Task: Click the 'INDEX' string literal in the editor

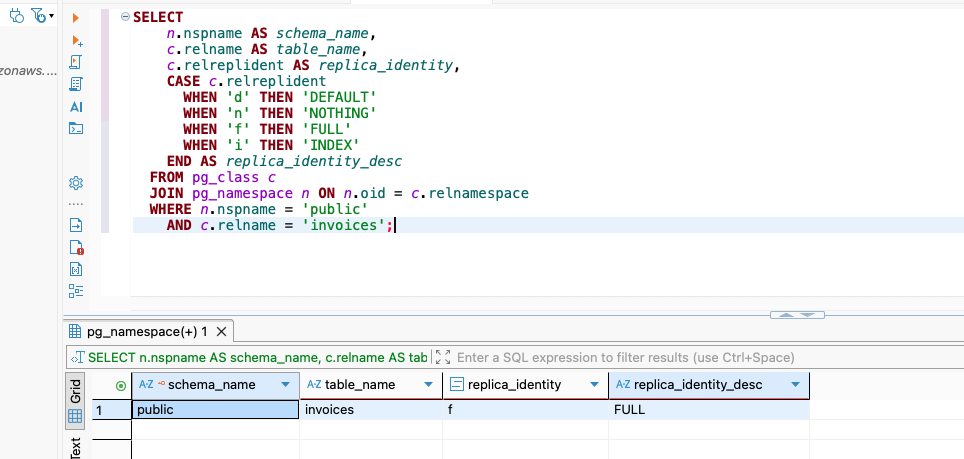Action: tap(331, 146)
